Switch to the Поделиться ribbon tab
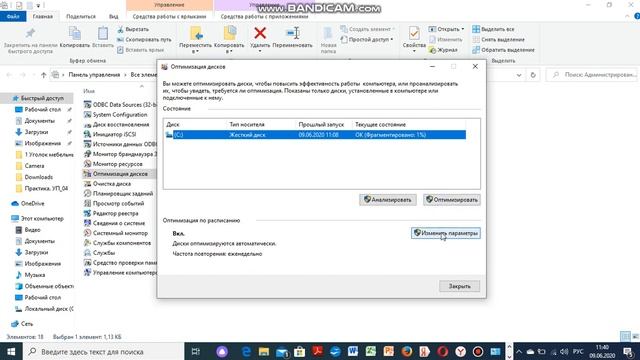Viewport: 640px width, 360px height. point(81,17)
